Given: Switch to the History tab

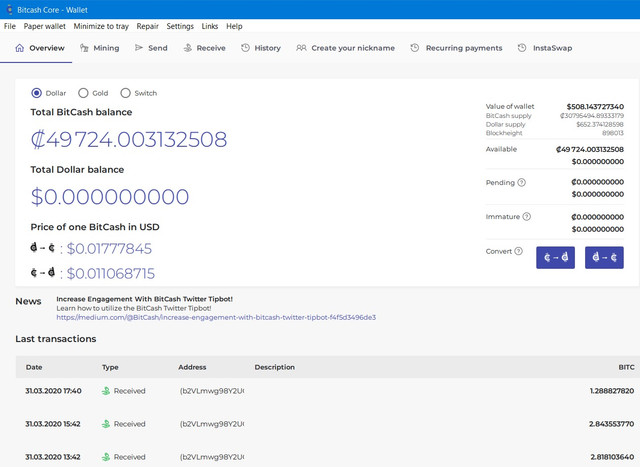Looking at the screenshot, I should pos(261,48).
